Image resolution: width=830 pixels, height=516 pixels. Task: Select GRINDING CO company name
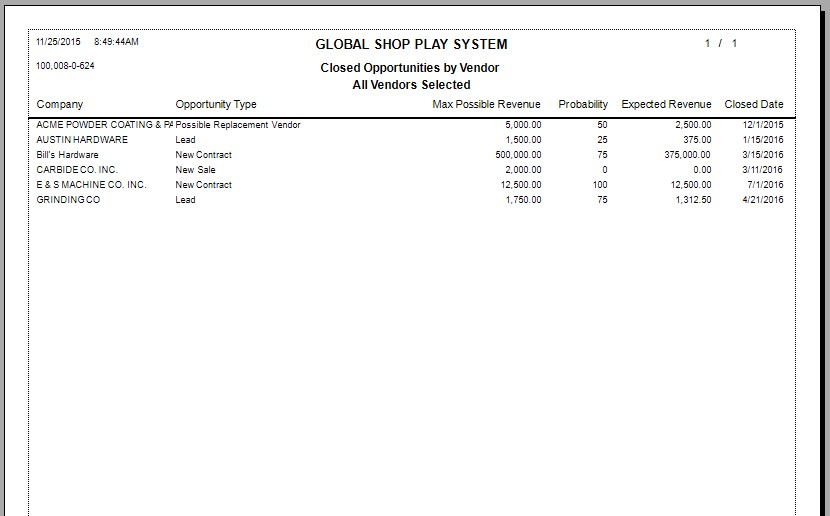[x=68, y=200]
